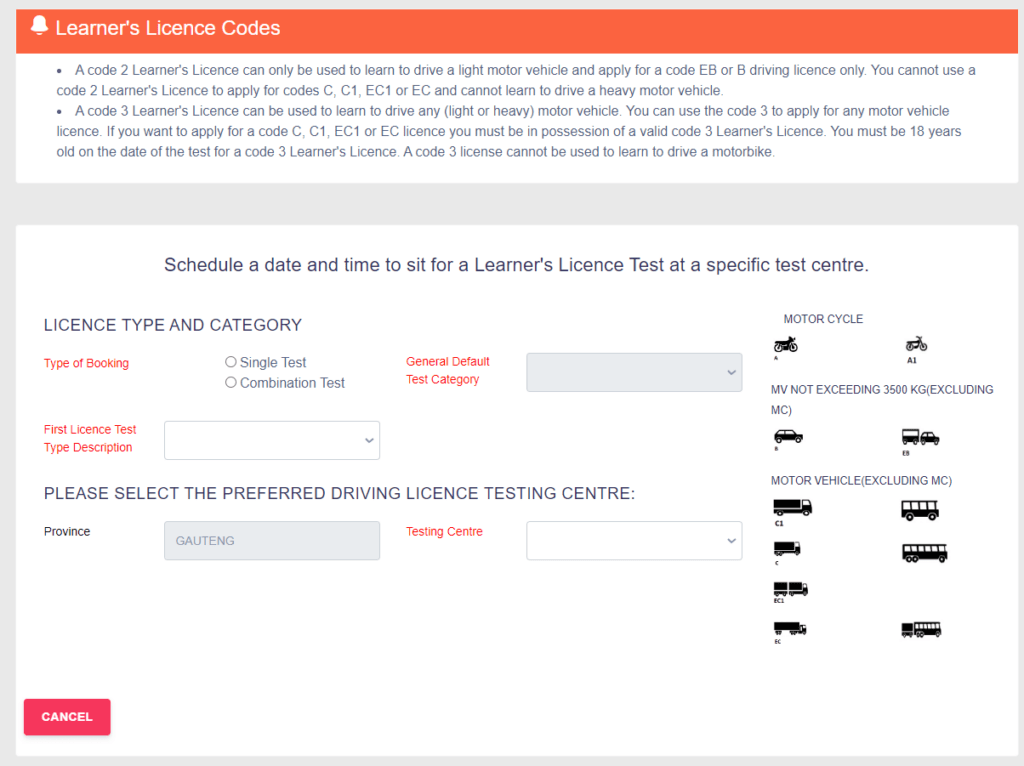Click the A1 small motorcycle icon
The width and height of the screenshot is (1024, 766).
[915, 344]
